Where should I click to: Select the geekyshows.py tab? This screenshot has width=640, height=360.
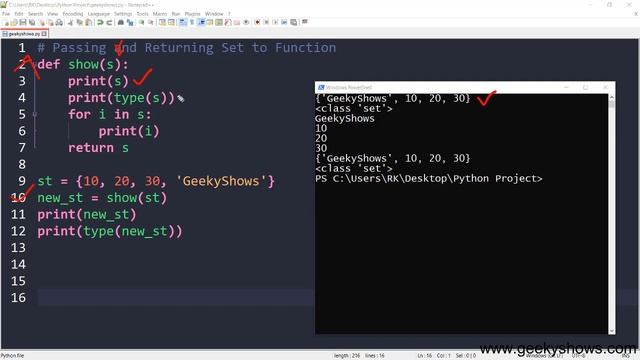24,34
